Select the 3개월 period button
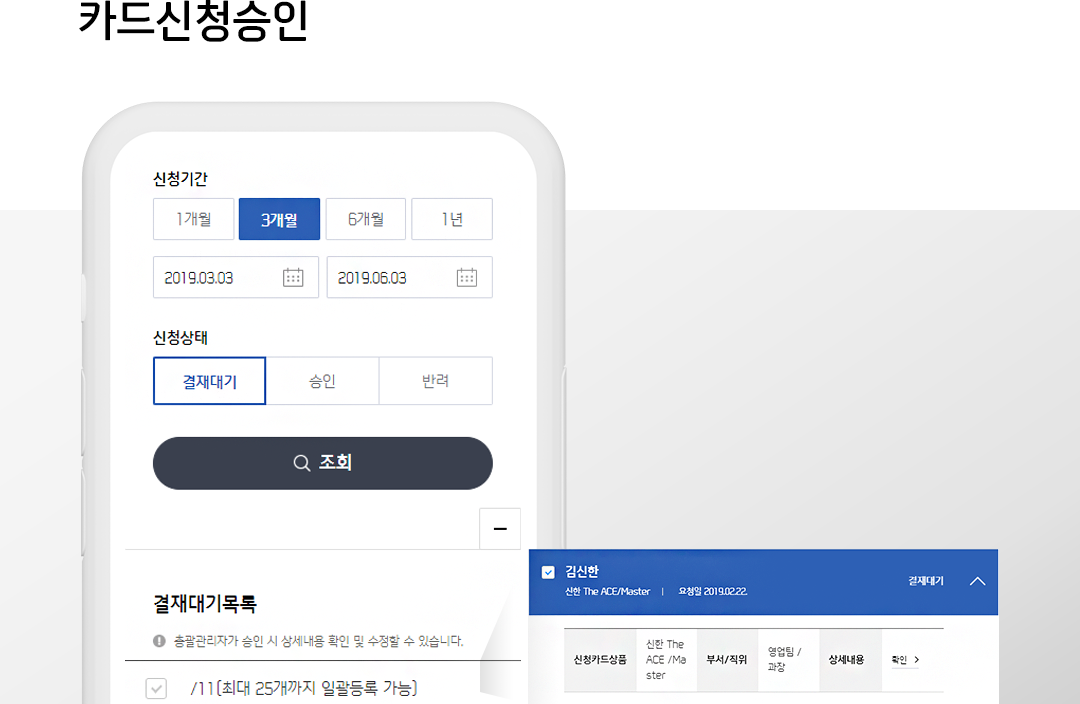 [279, 219]
